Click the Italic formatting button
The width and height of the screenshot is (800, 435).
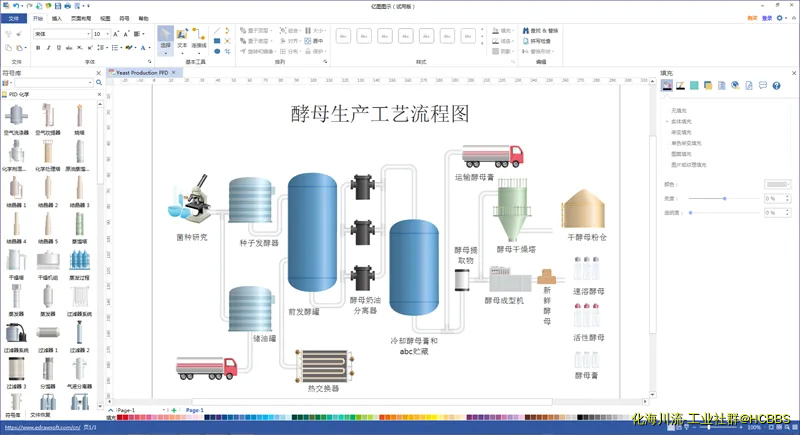click(48, 48)
